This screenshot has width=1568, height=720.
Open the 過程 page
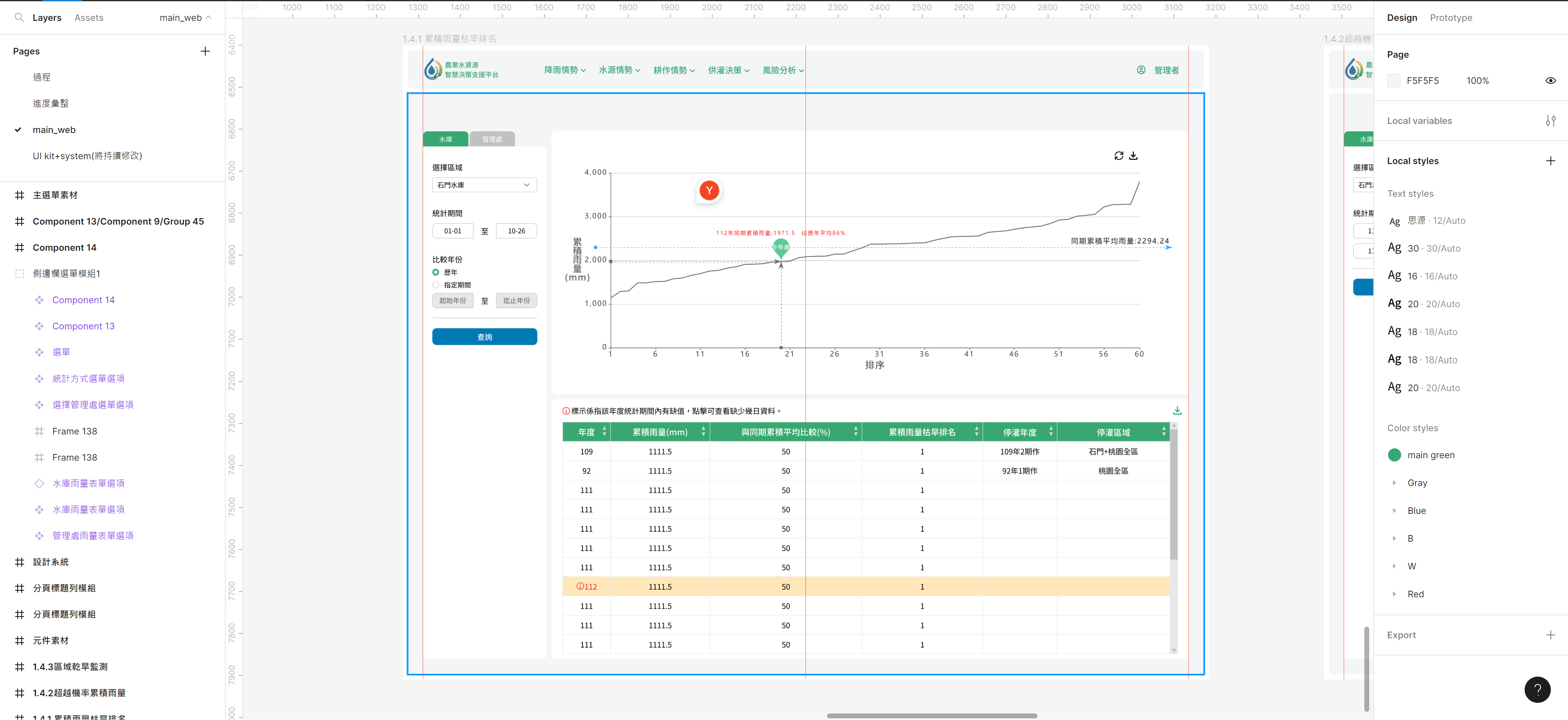pyautogui.click(x=41, y=76)
